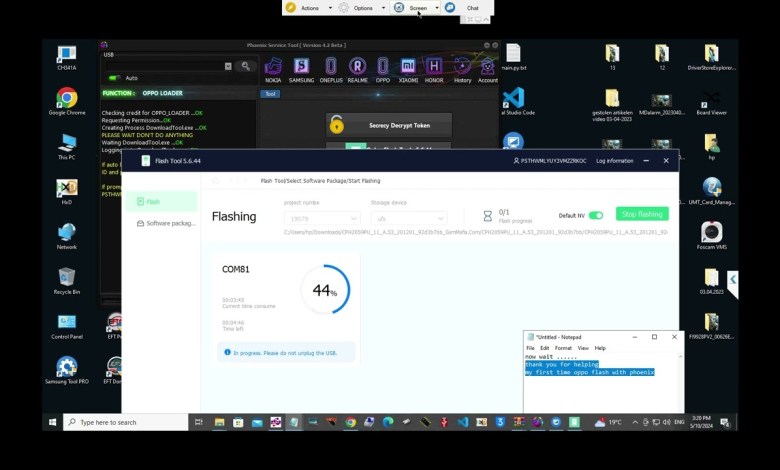Click taskbar clock showing 3:20 PM

pos(700,422)
